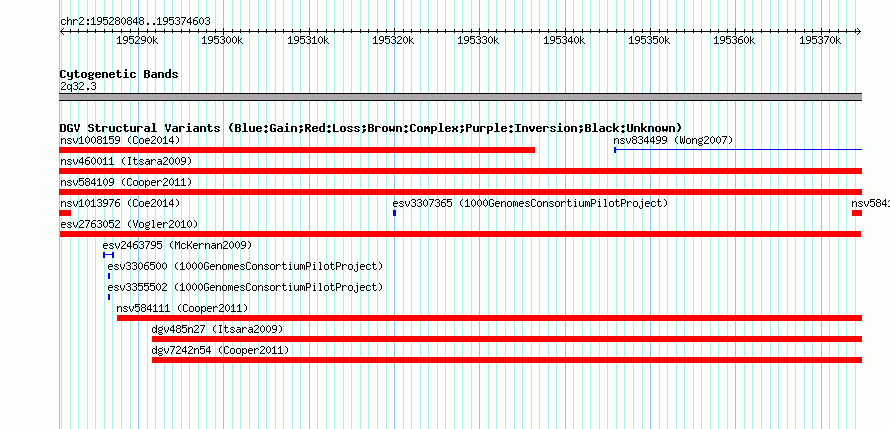Click the 2q32.3 band label
Viewport: 890px width, 429px height.
[x=78, y=86]
